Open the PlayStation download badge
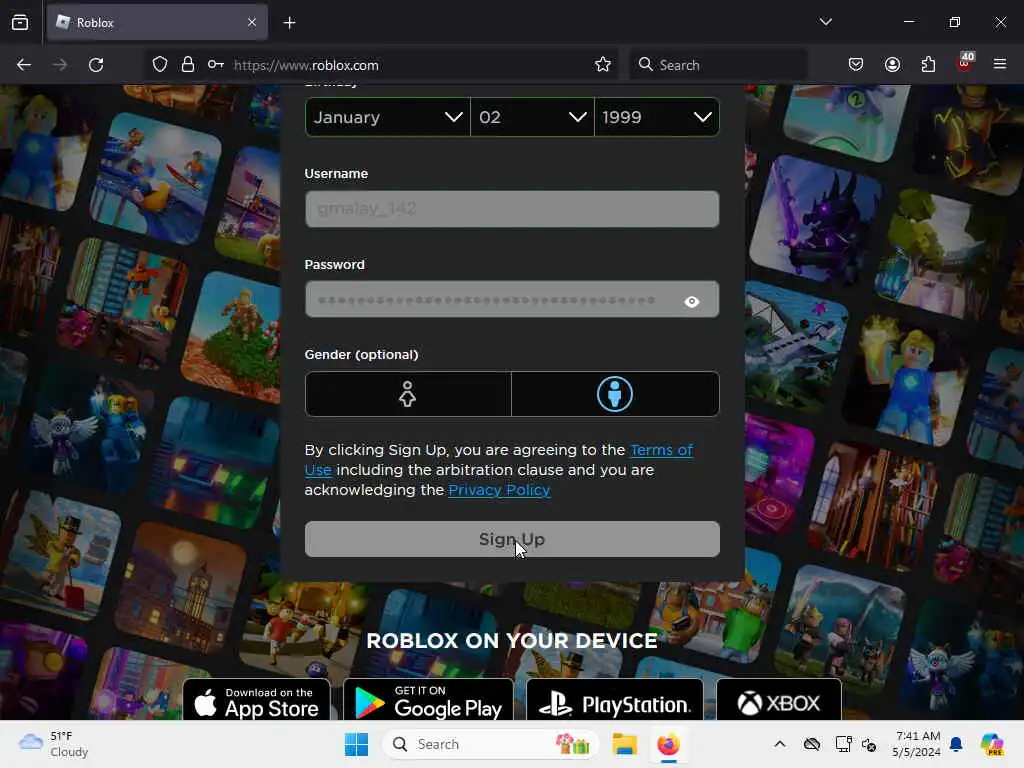The width and height of the screenshot is (1024, 768). click(x=615, y=701)
